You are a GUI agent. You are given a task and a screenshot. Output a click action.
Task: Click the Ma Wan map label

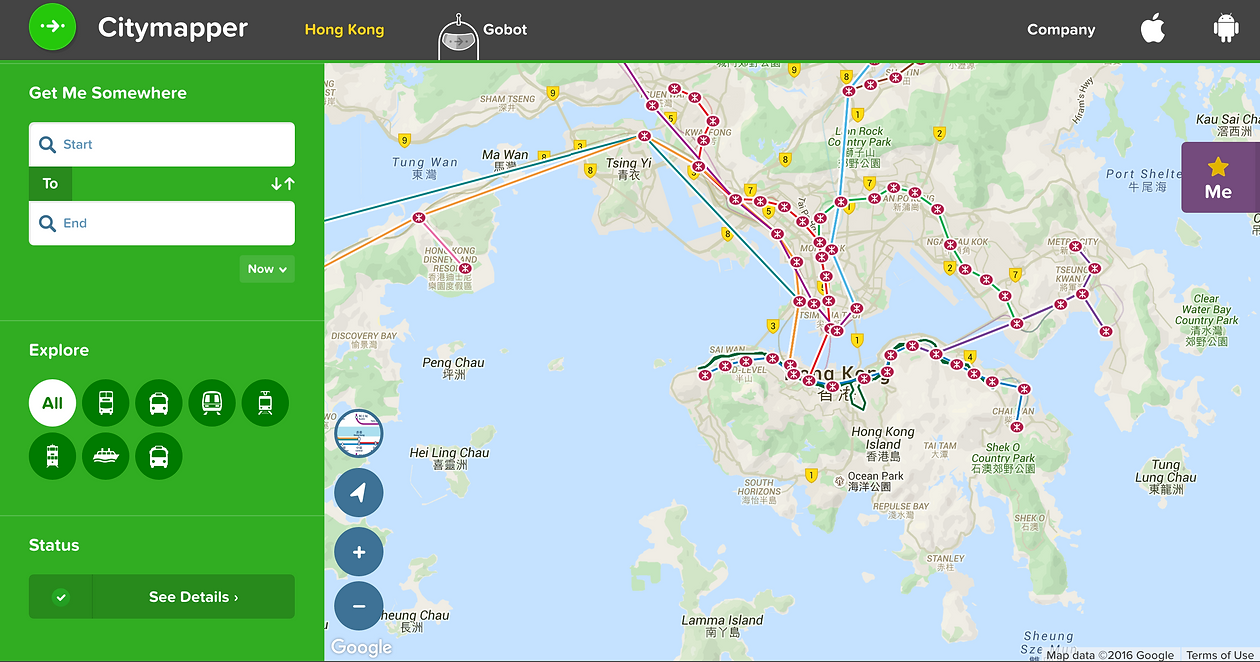coord(505,160)
